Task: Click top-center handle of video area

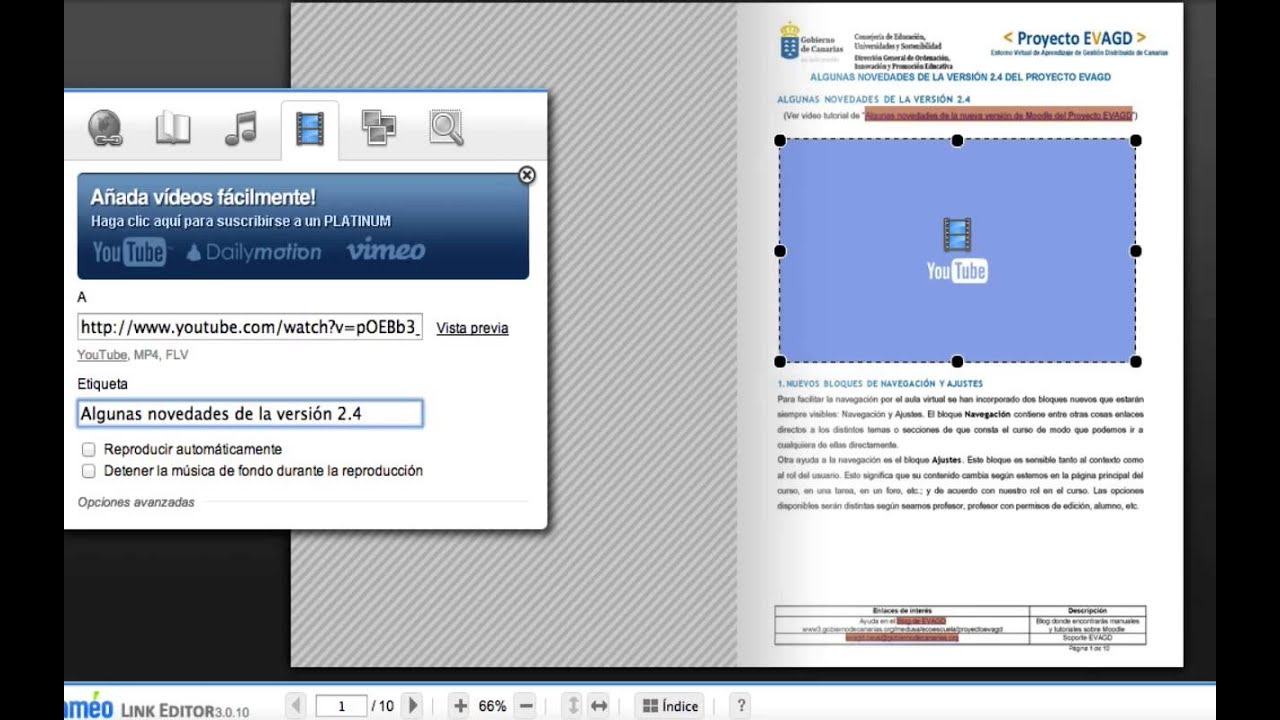Action: coord(957,141)
